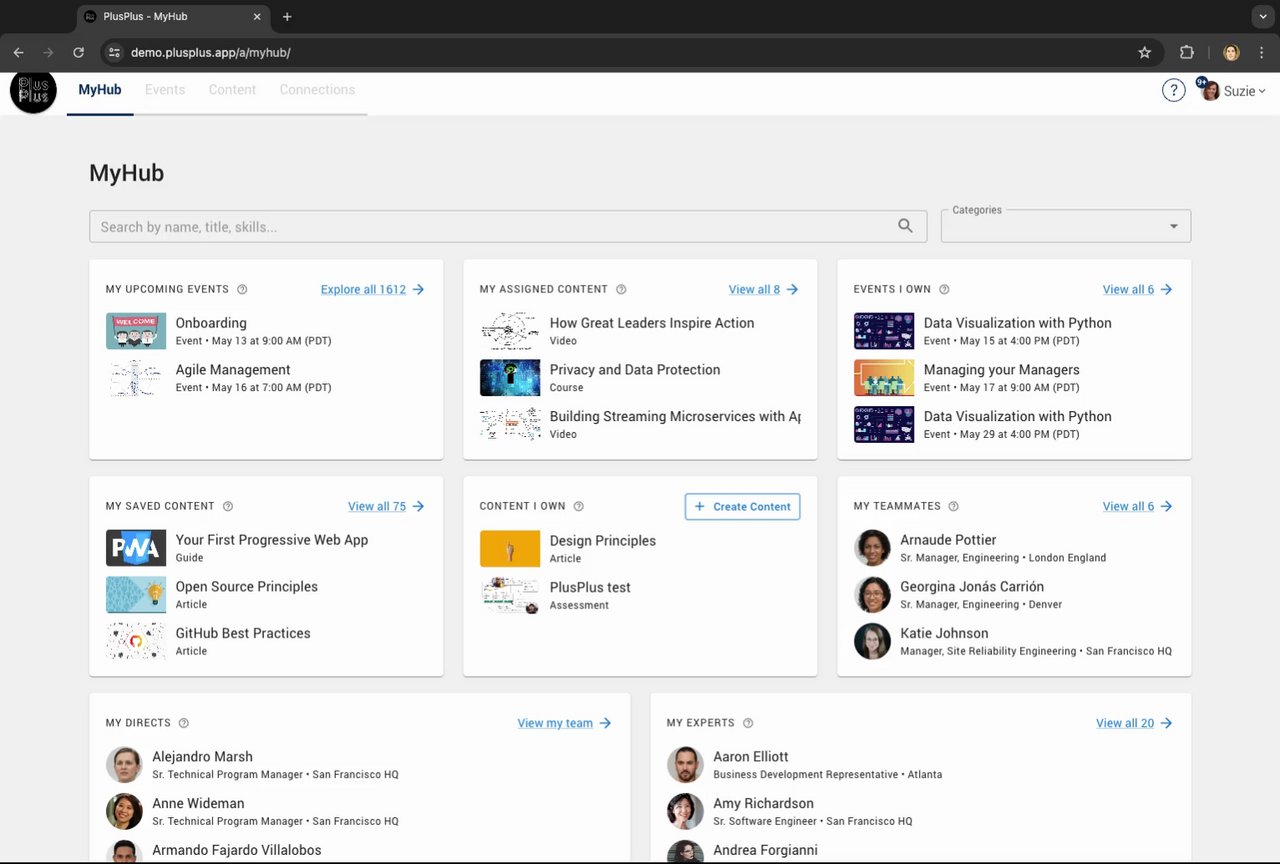Open the browser extensions puzzle icon
The height and width of the screenshot is (864, 1280).
click(1187, 53)
